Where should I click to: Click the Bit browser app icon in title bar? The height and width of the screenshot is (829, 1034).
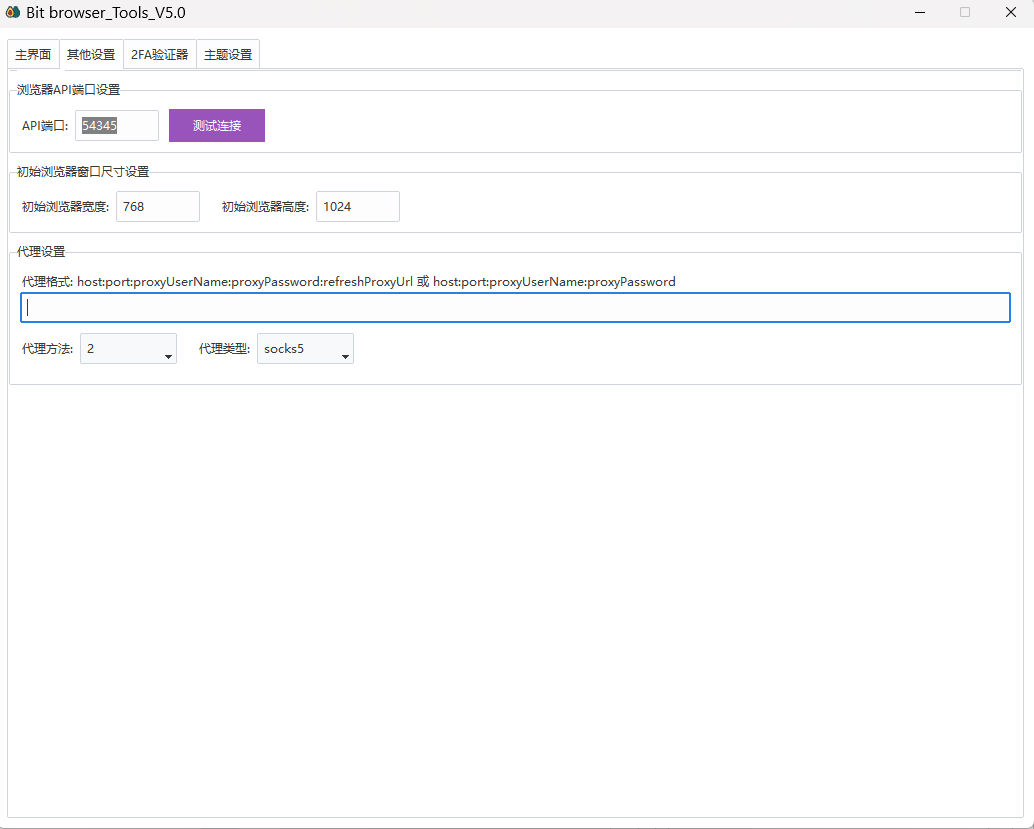pyautogui.click(x=13, y=13)
